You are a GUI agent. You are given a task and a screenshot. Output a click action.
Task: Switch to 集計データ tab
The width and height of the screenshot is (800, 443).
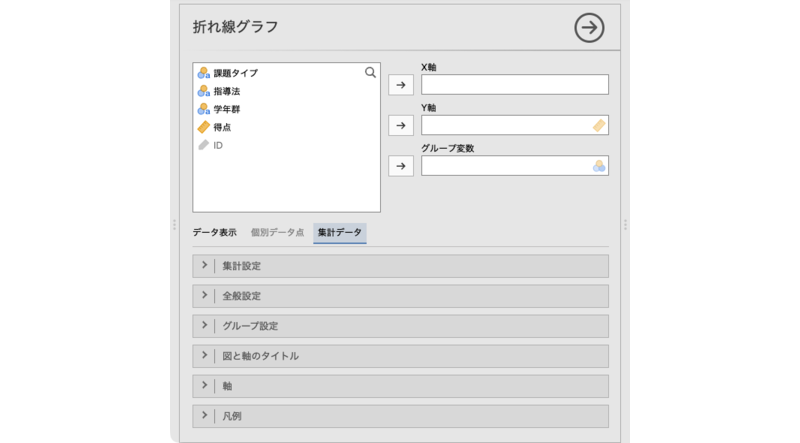click(340, 233)
